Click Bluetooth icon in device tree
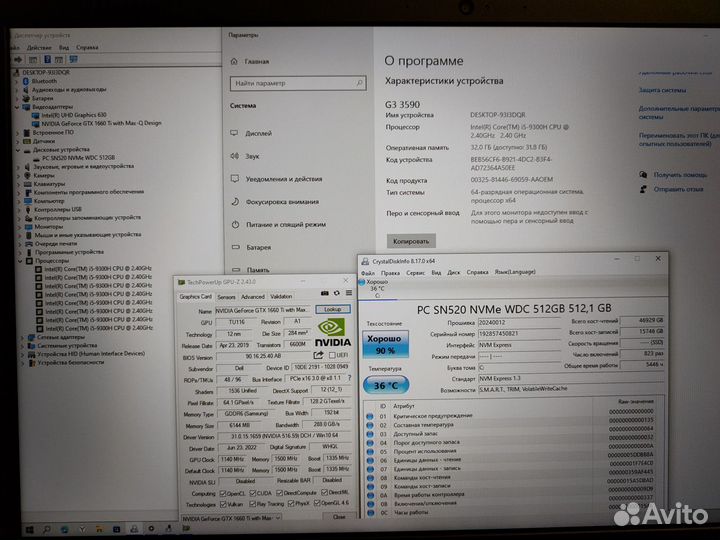This screenshot has width=720, height=540. pyautogui.click(x=26, y=81)
